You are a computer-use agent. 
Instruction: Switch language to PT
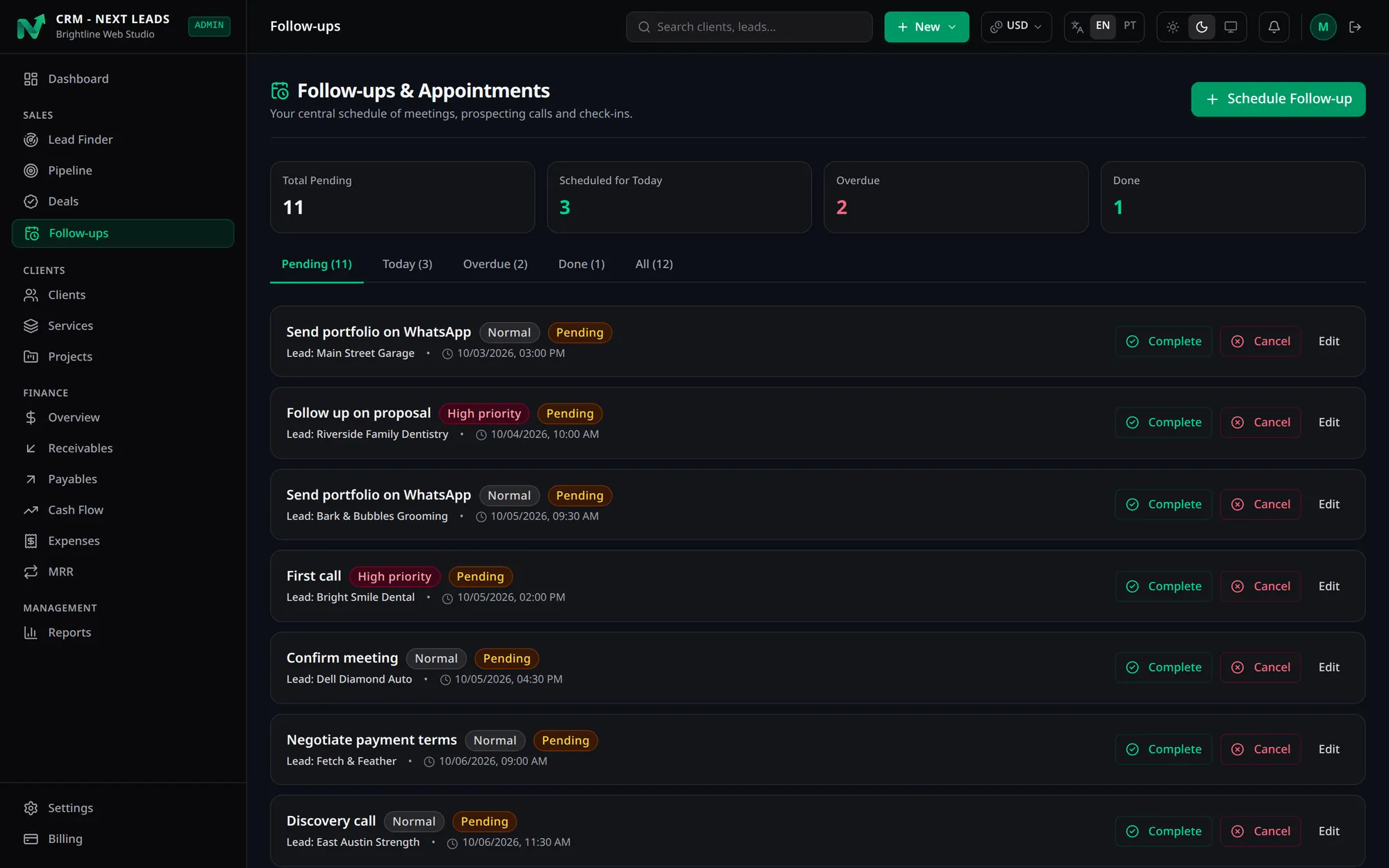1130,26
